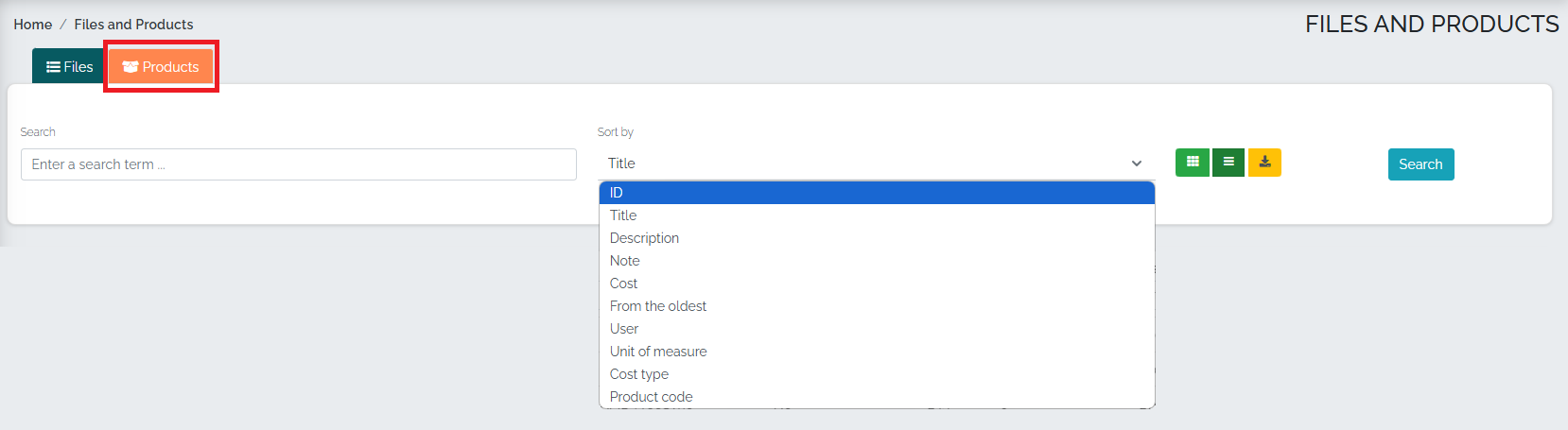Select Product code option
This screenshot has height=430, width=1568.
877,397
